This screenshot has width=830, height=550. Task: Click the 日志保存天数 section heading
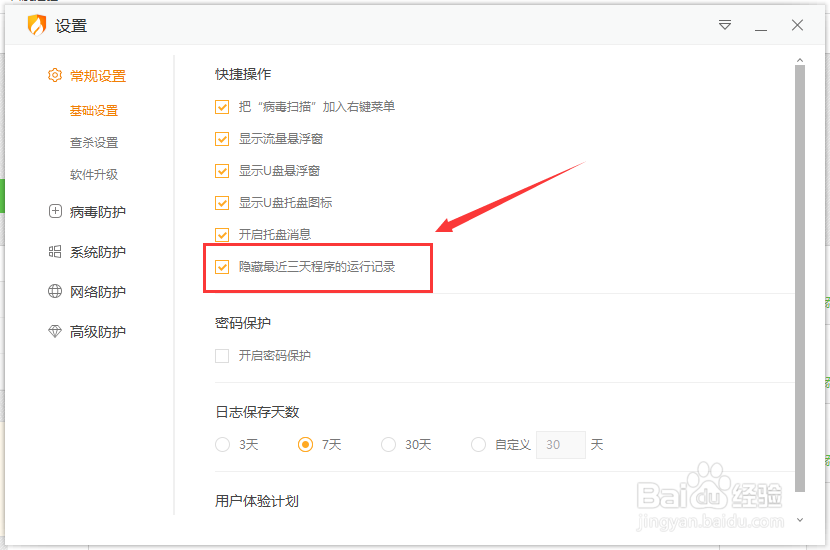coord(257,412)
